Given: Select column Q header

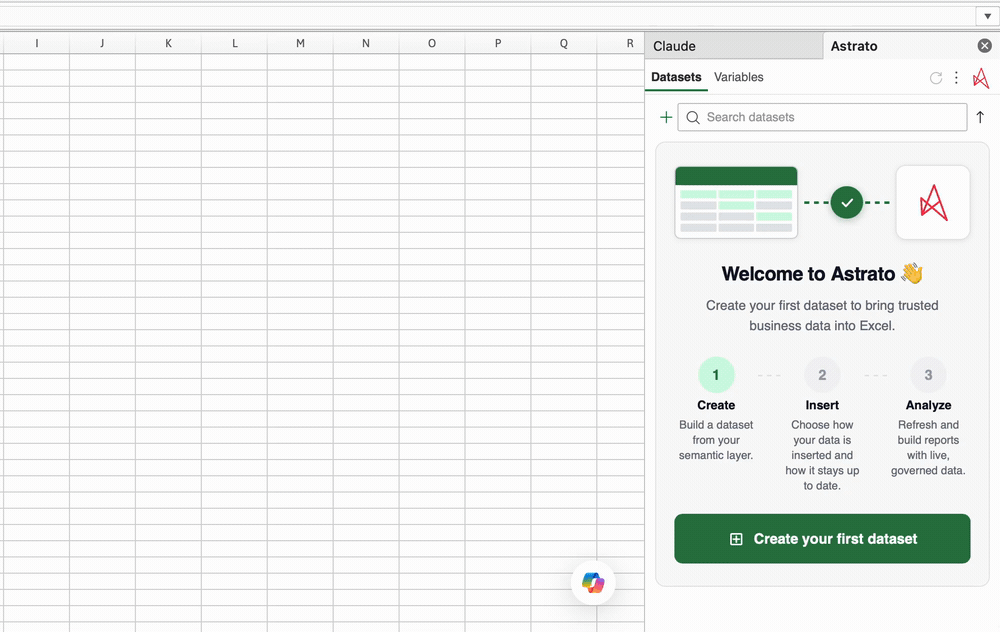Looking at the screenshot, I should [x=564, y=43].
